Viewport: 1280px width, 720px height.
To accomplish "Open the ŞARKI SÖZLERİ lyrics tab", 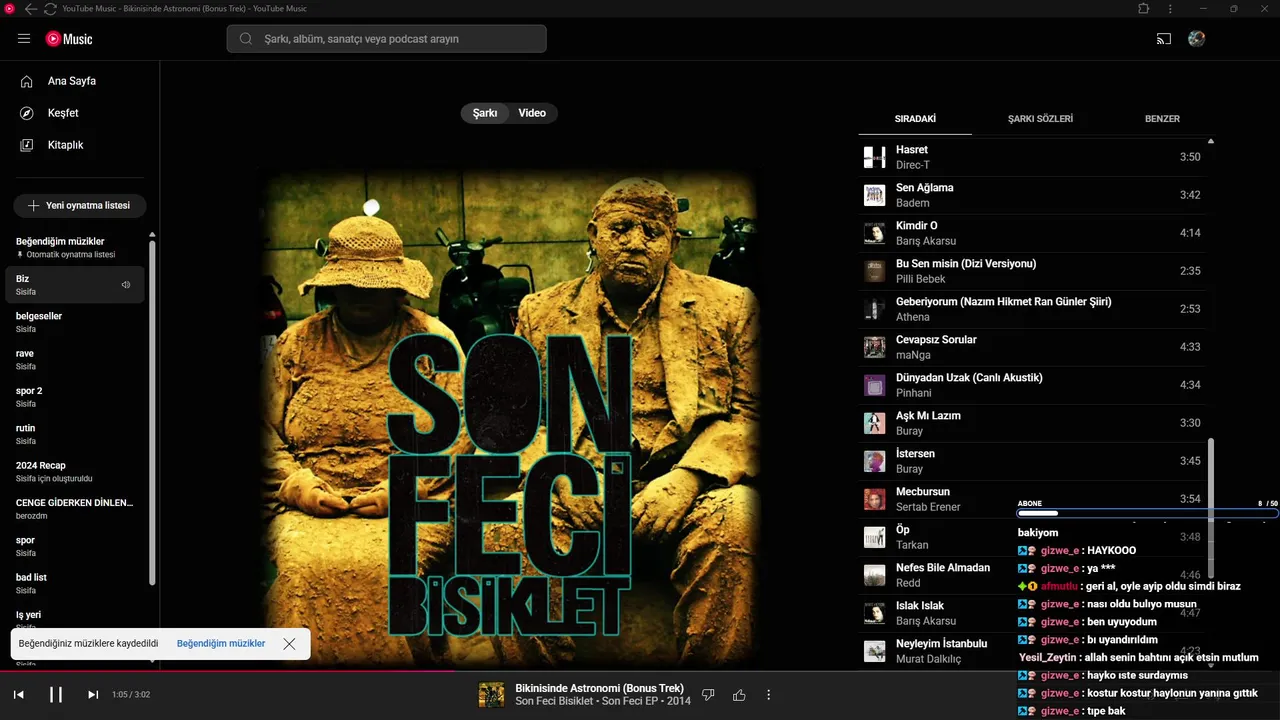I will point(1040,118).
